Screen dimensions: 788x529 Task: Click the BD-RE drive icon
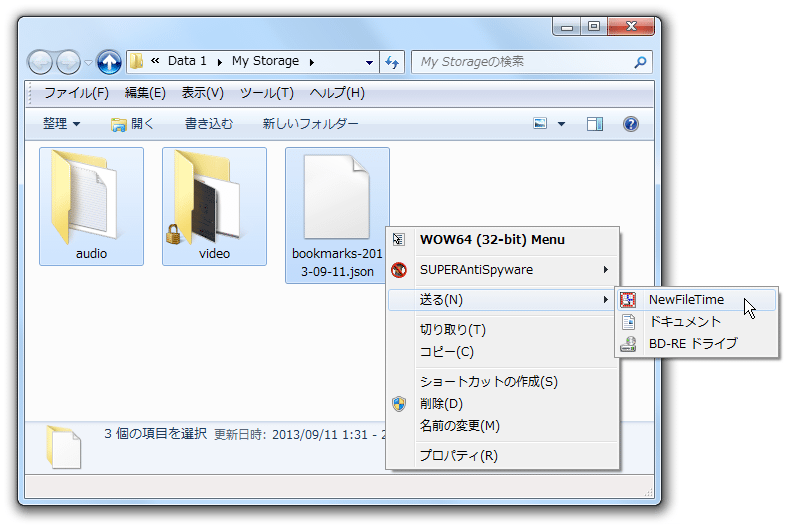click(x=628, y=344)
